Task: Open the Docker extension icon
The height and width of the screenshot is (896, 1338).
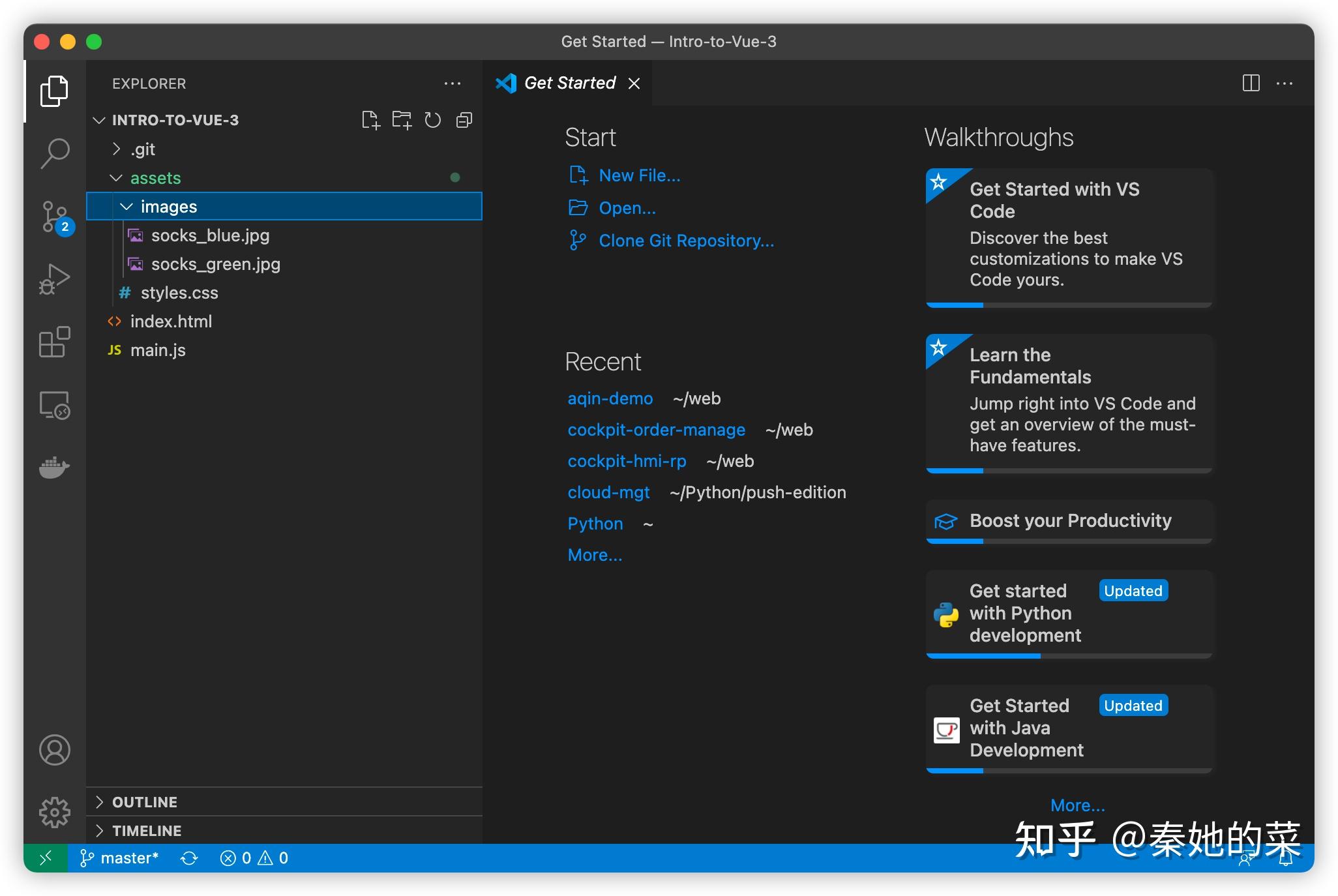Action: 55,467
